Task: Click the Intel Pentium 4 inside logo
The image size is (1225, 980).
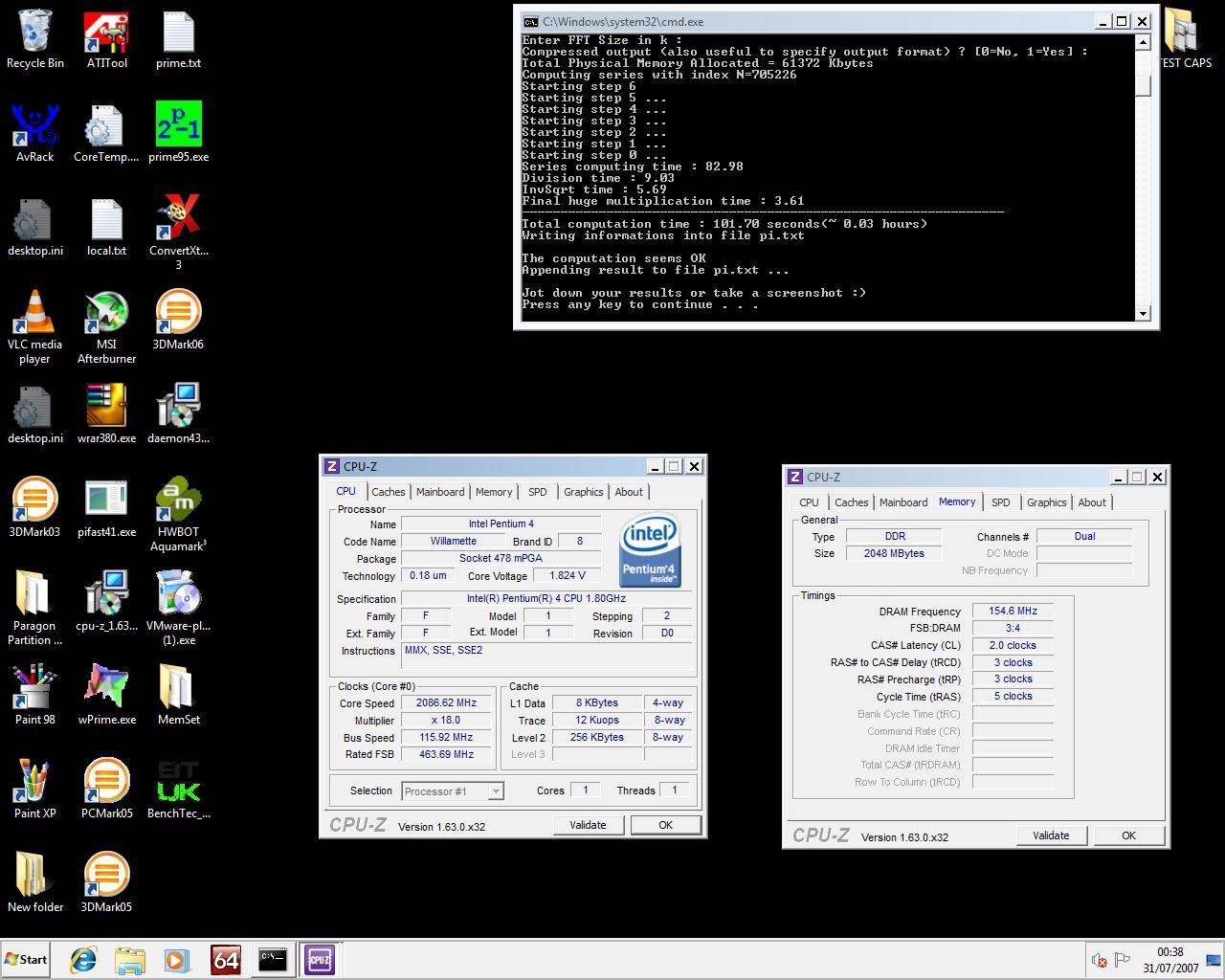Action: 651,549
